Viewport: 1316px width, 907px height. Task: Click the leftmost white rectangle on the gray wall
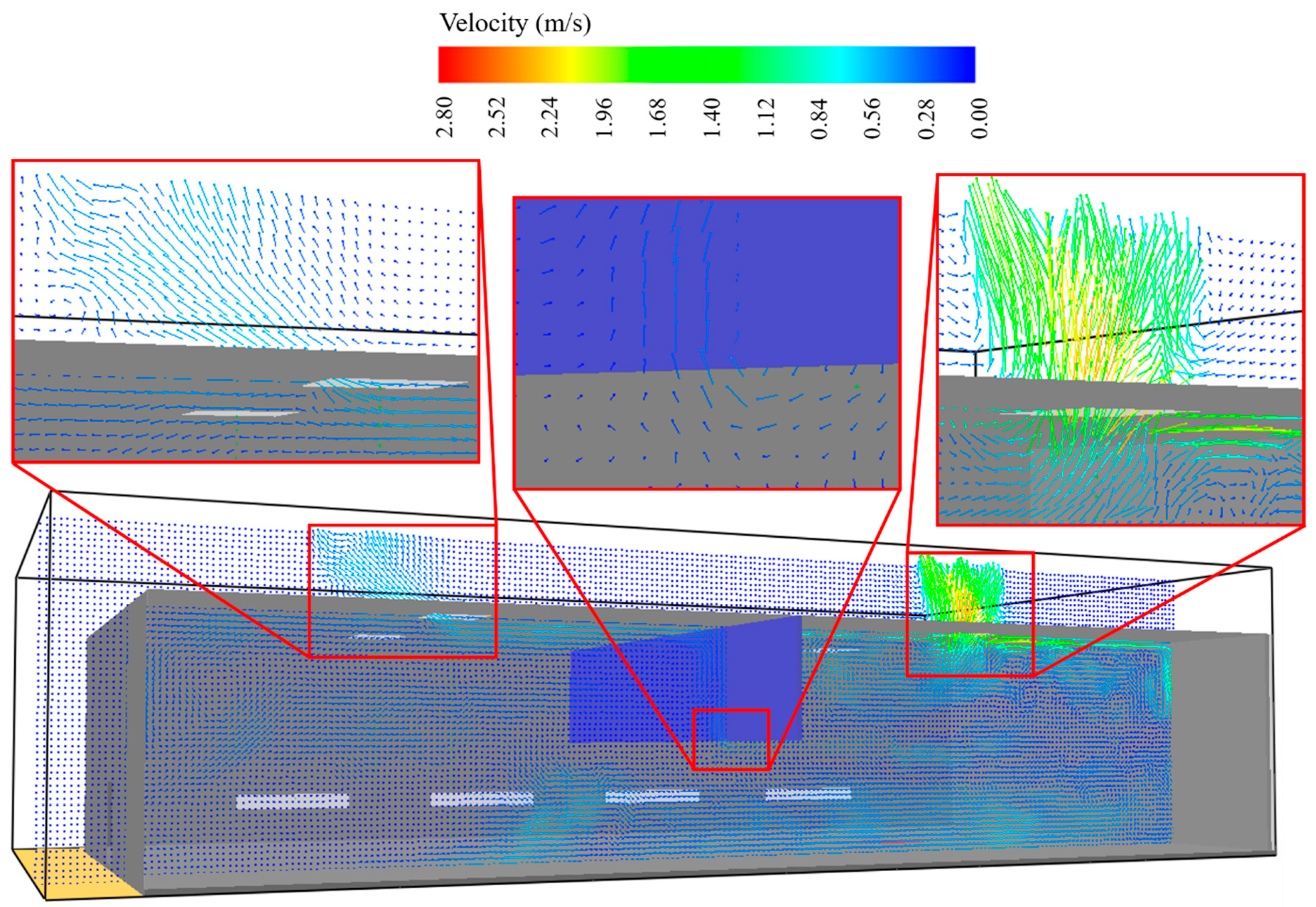tap(292, 801)
